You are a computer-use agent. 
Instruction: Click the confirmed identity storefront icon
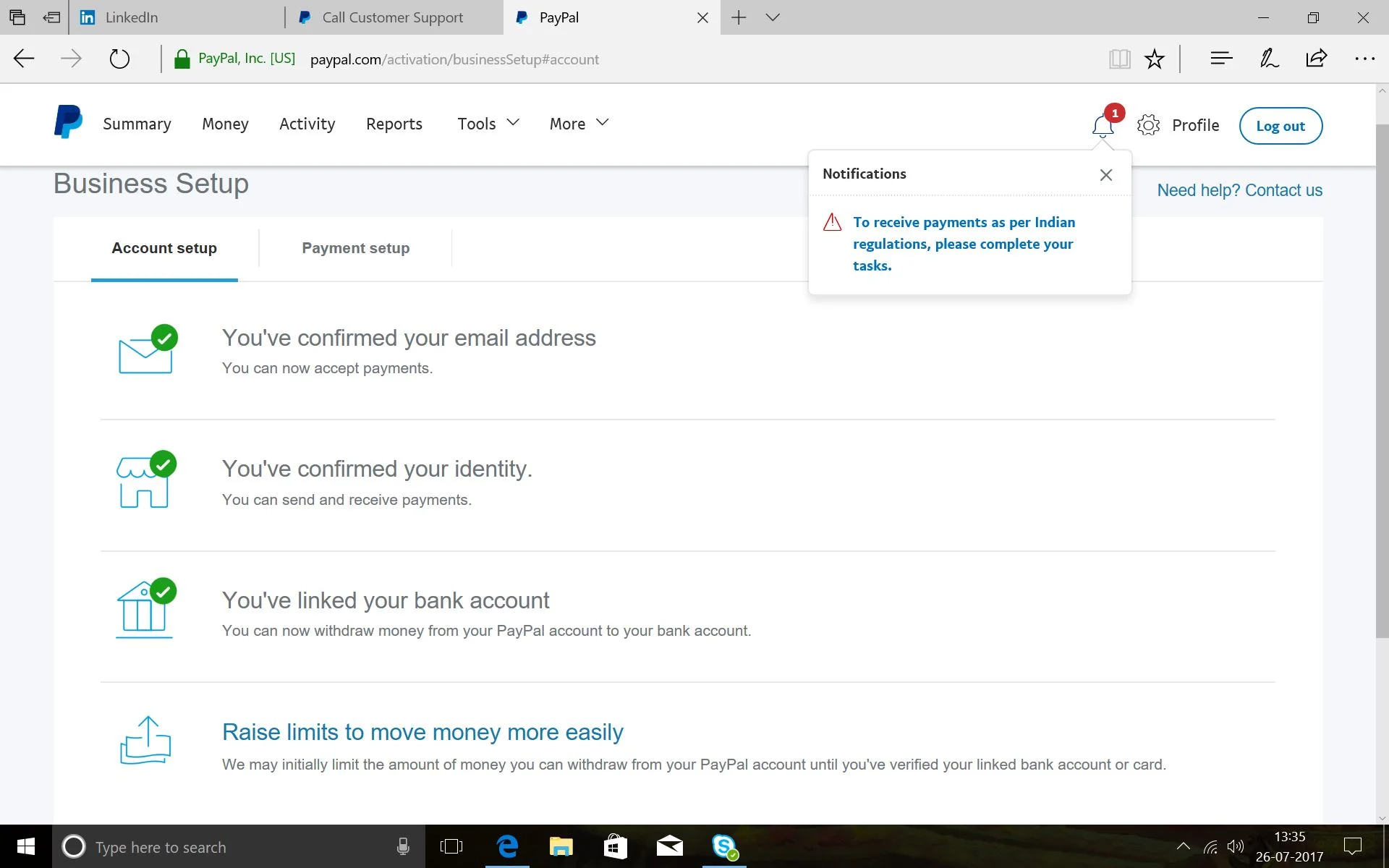click(146, 480)
